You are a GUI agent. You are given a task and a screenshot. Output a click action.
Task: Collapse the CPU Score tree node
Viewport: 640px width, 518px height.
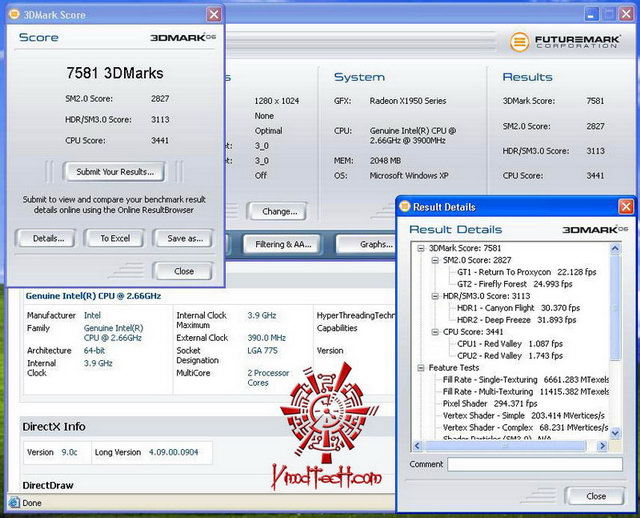coord(434,332)
